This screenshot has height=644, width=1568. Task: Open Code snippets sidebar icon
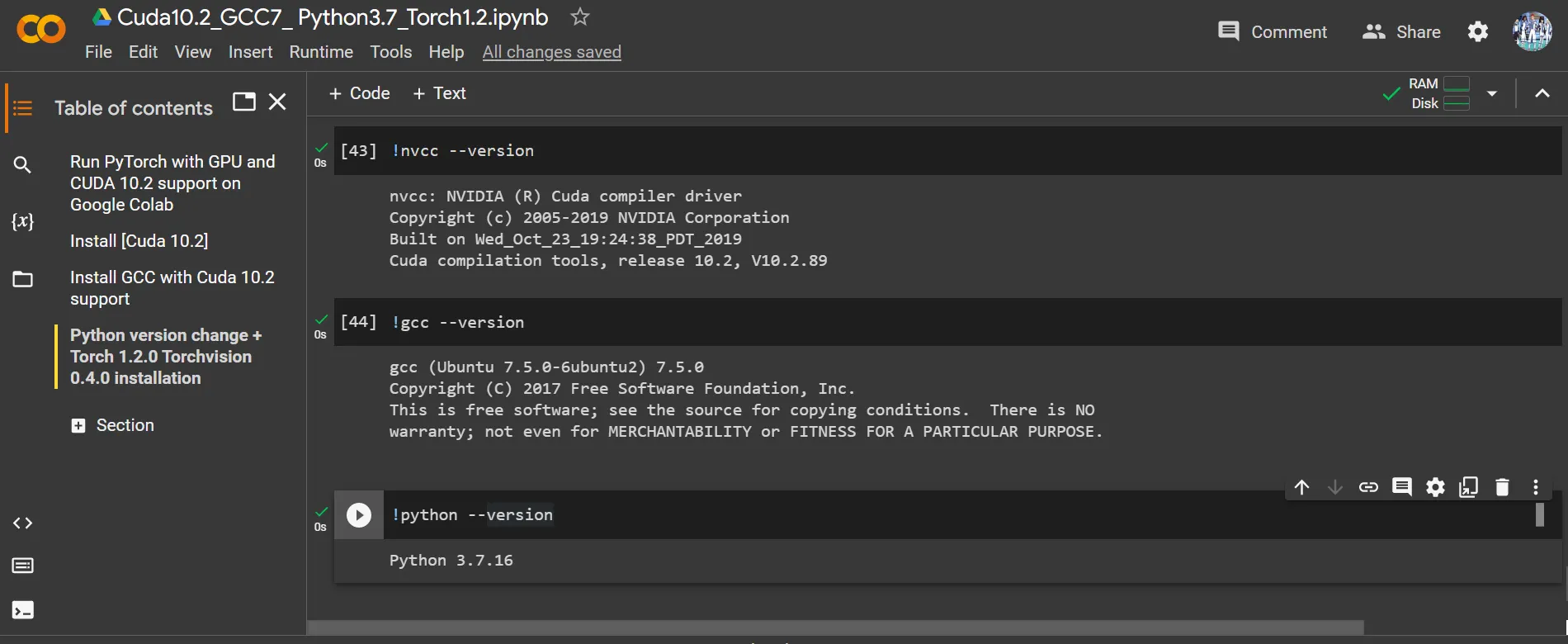[x=22, y=523]
